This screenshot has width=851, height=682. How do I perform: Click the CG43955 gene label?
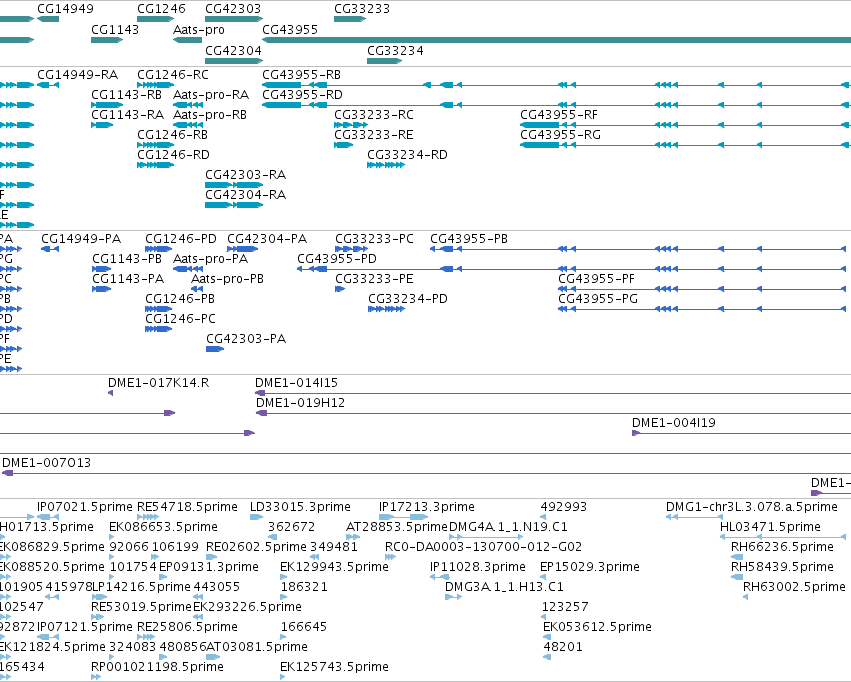pos(290,29)
